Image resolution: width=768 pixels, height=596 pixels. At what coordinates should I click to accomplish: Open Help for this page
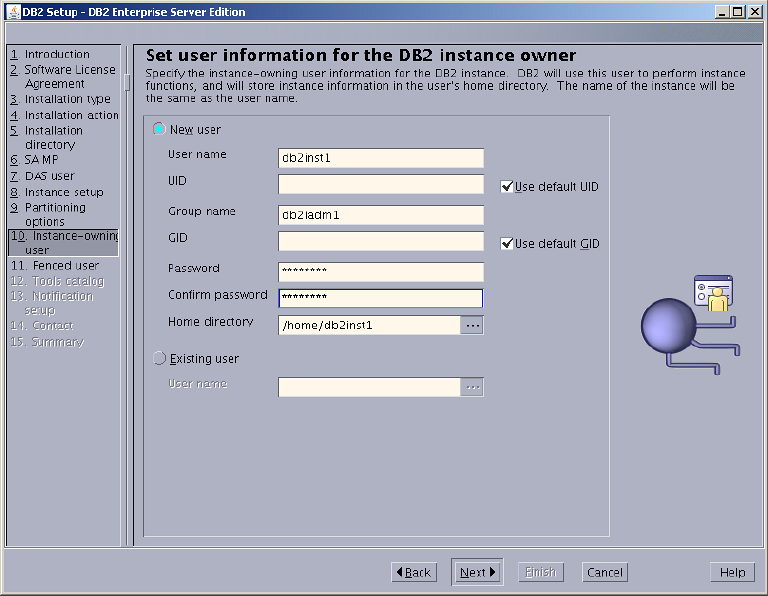[732, 572]
